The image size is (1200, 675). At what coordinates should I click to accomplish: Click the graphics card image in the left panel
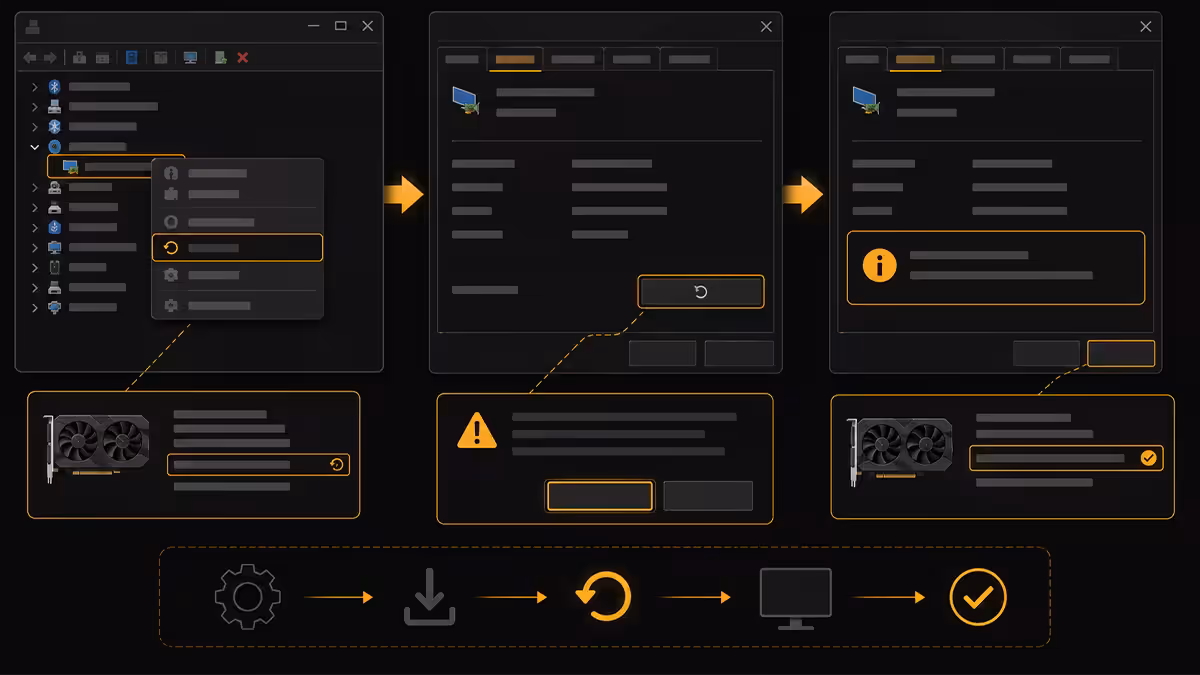(97, 448)
